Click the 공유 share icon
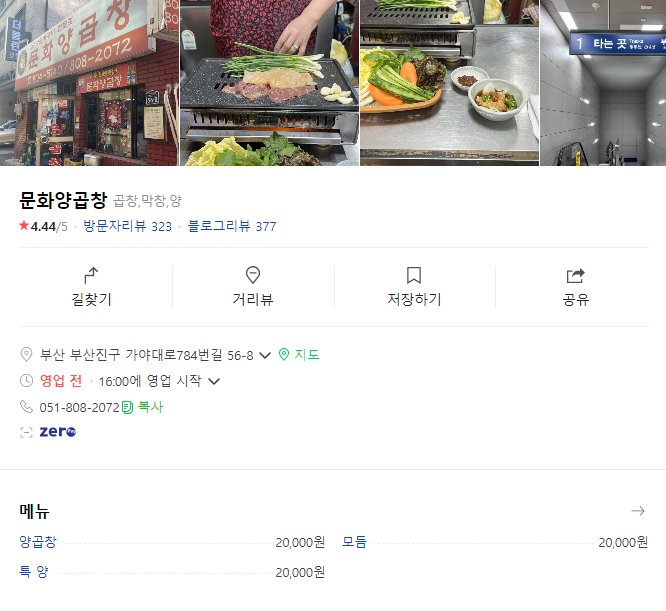The width and height of the screenshot is (666, 611). coord(576,276)
